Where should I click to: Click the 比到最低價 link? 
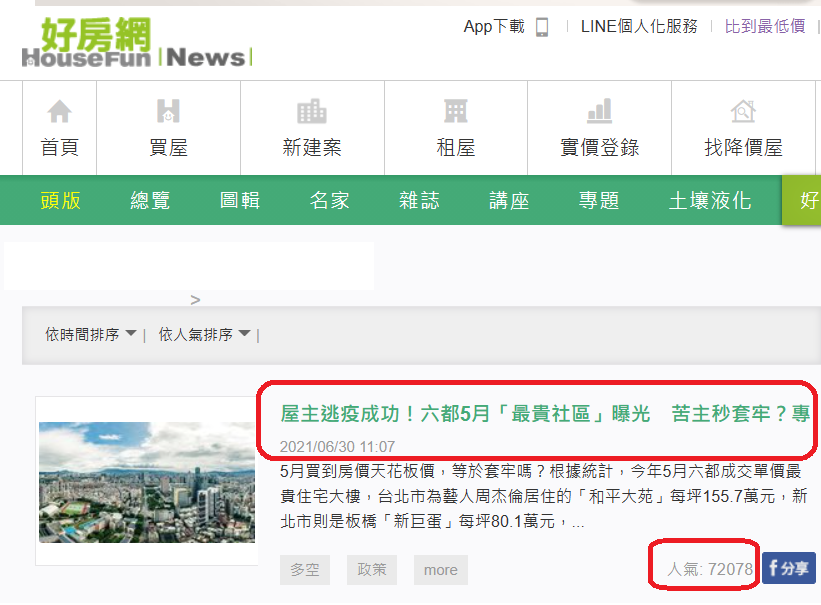765,26
